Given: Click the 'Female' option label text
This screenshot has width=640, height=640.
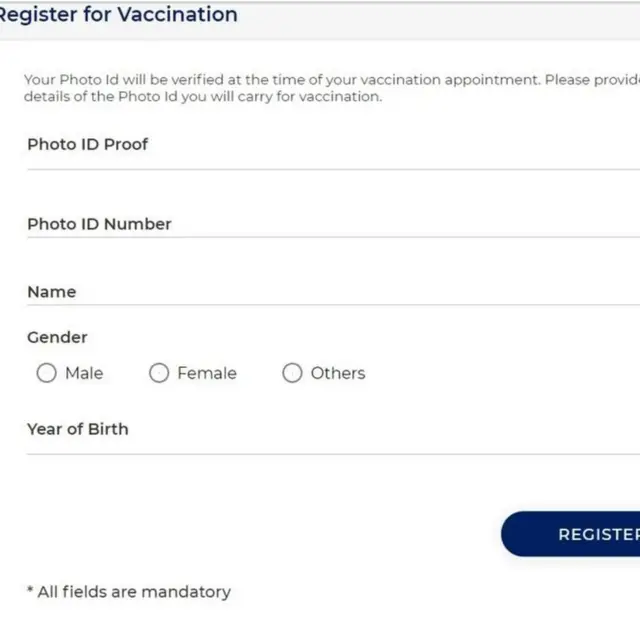Looking at the screenshot, I should coord(207,373).
